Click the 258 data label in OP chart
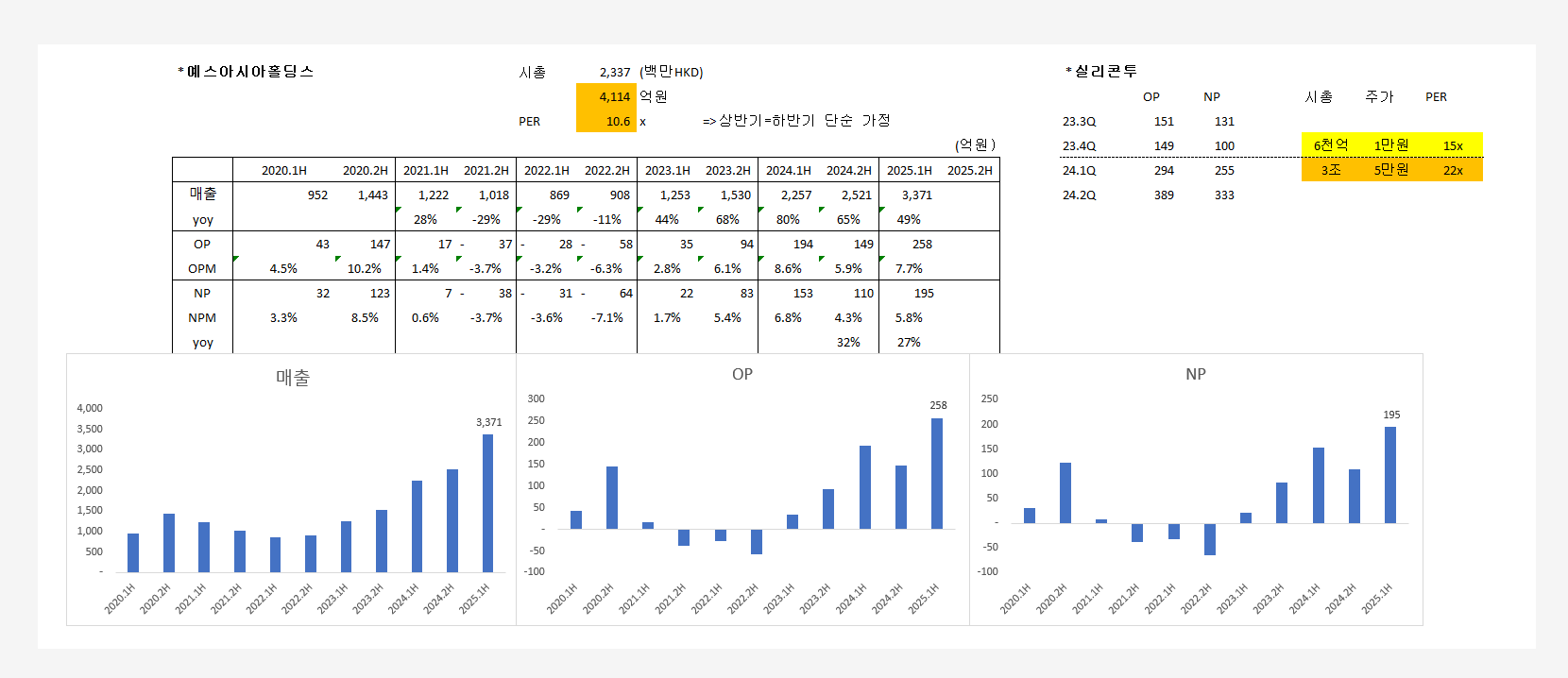 tap(938, 405)
